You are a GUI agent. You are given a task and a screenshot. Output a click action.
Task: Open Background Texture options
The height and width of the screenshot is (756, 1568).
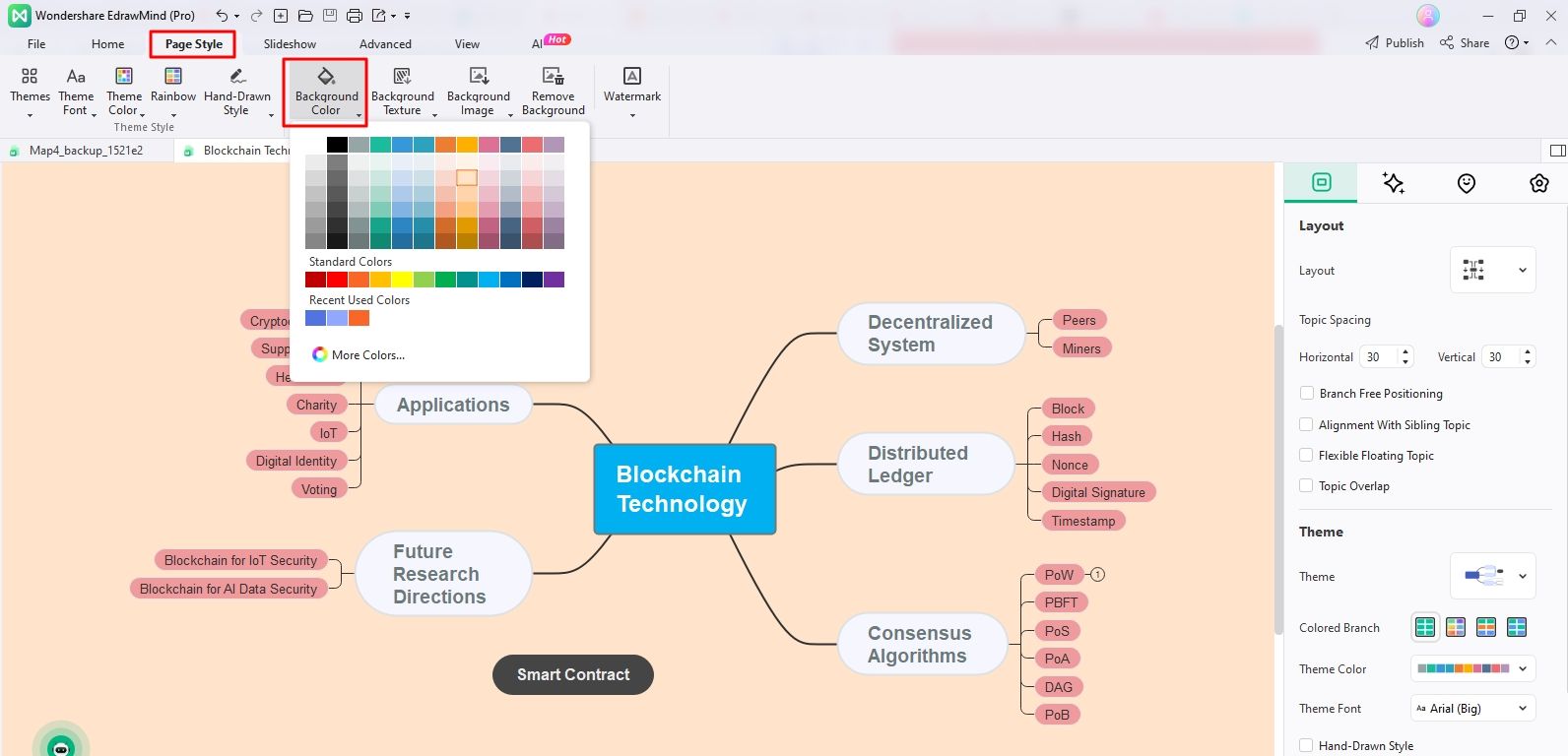402,77
